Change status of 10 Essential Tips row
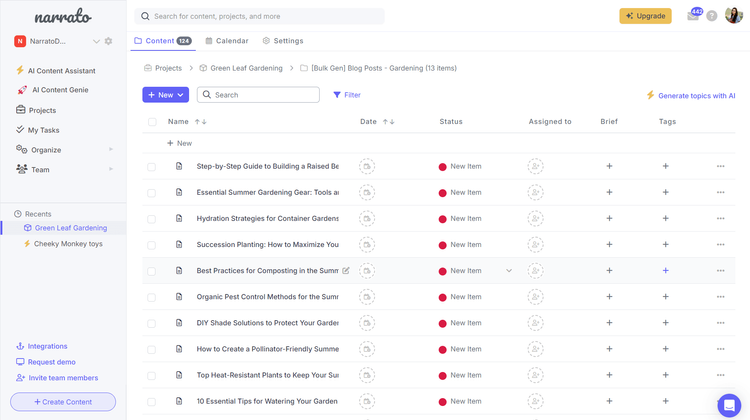750x420 pixels. (x=460, y=401)
